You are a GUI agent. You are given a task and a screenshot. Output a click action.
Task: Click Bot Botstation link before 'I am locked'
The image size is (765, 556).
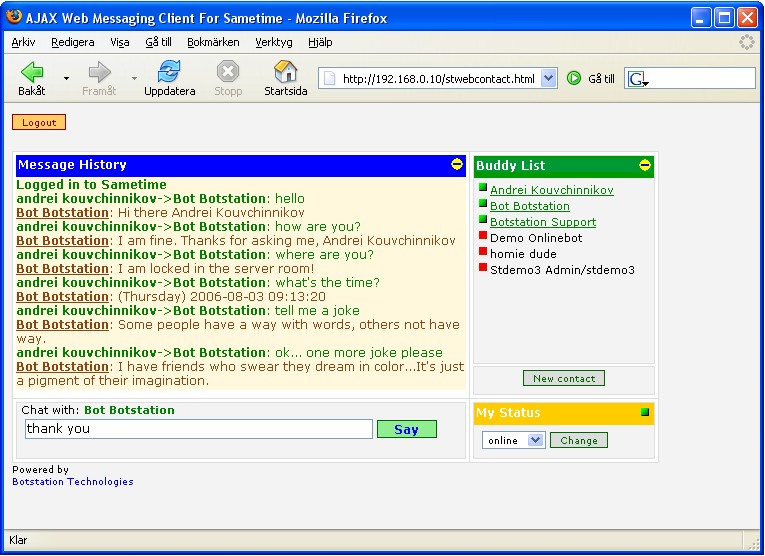62,269
